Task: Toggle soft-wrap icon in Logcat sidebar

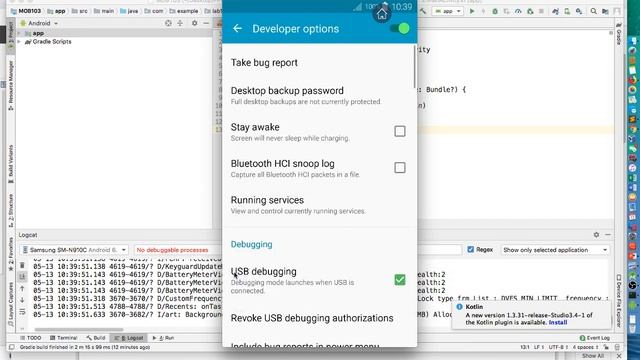Action: 22,312
